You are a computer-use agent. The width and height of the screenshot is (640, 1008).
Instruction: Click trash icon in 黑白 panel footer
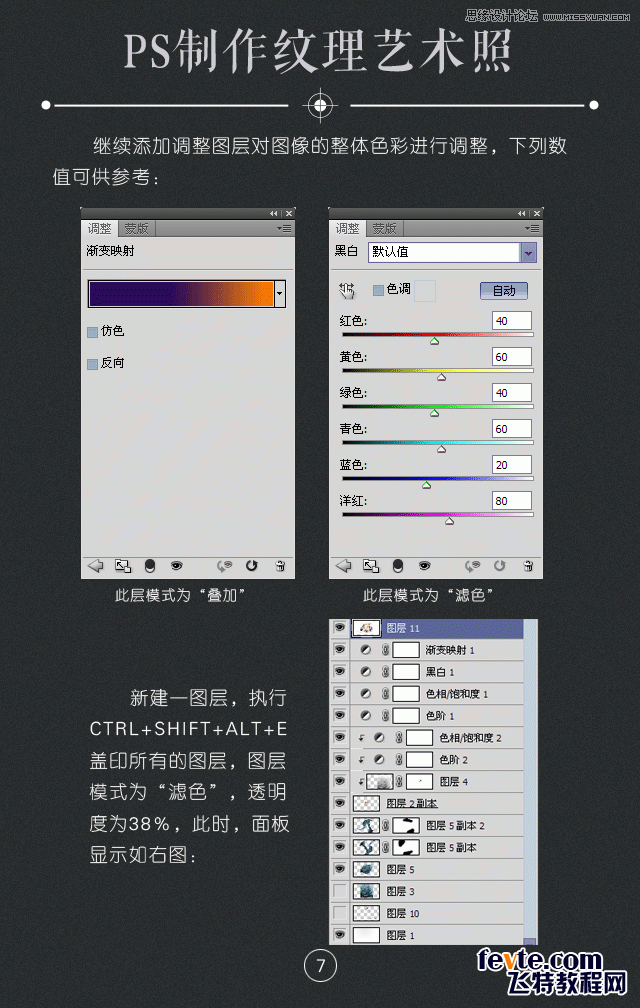528,566
